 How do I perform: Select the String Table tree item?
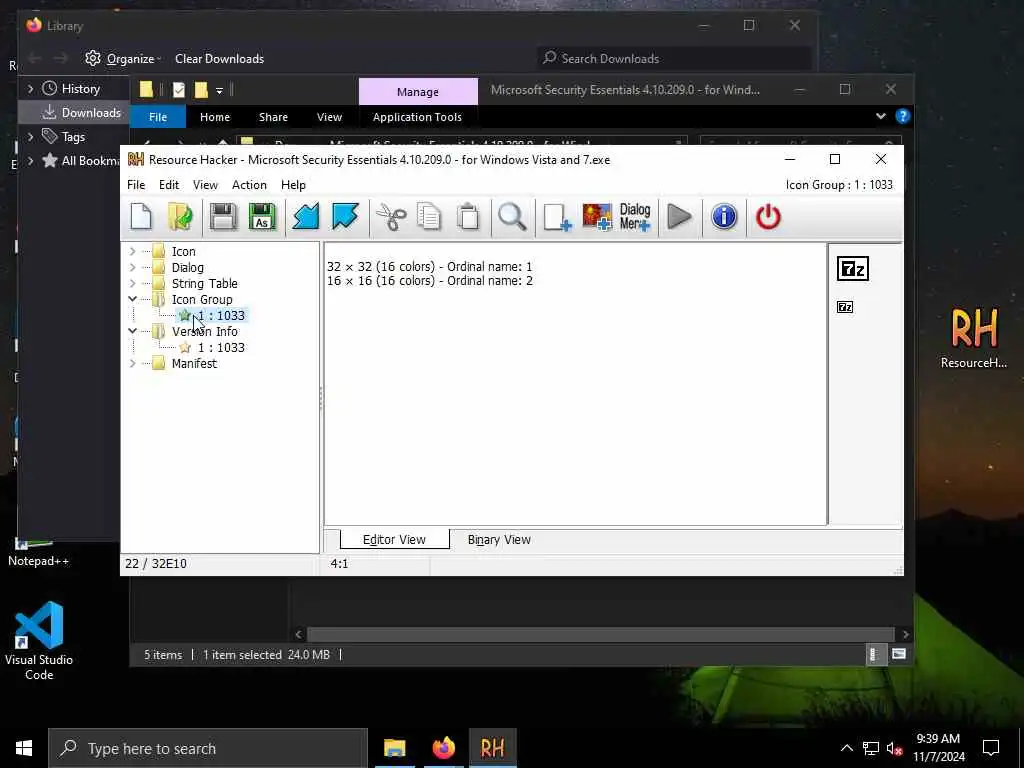click(204, 283)
